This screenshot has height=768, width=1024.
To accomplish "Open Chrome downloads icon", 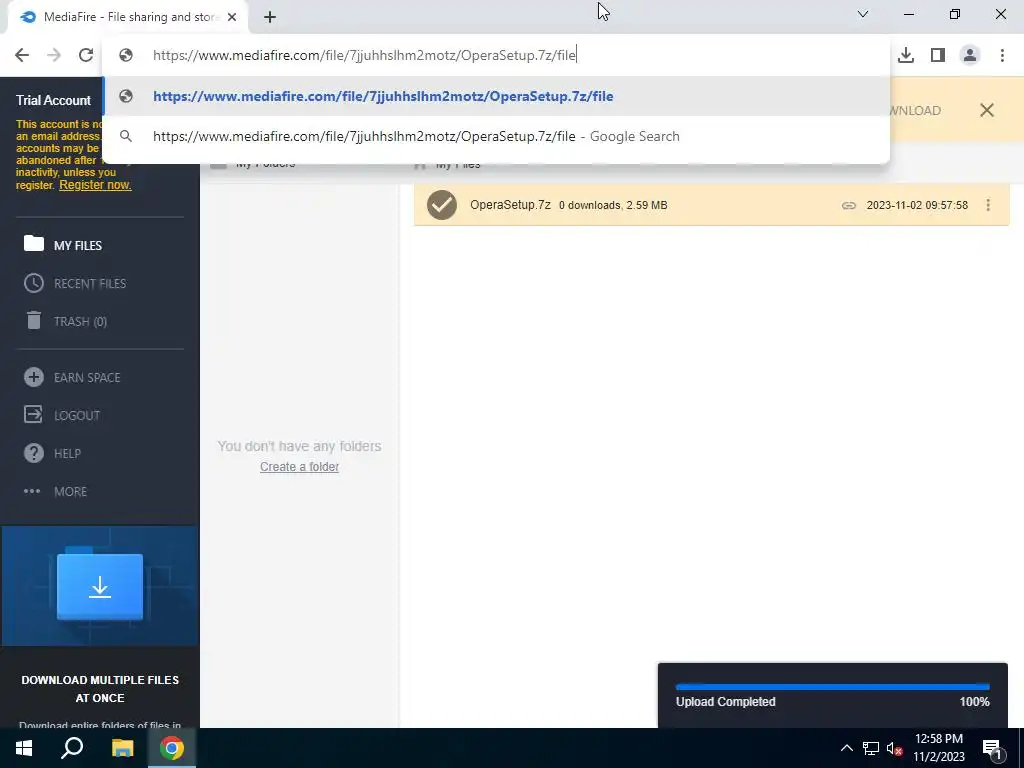I will (906, 55).
